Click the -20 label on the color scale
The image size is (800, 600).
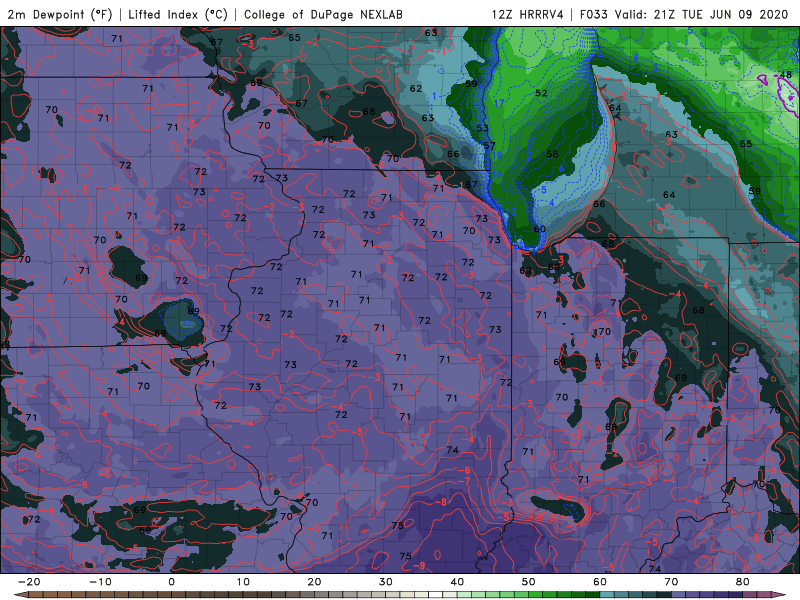click(x=29, y=582)
